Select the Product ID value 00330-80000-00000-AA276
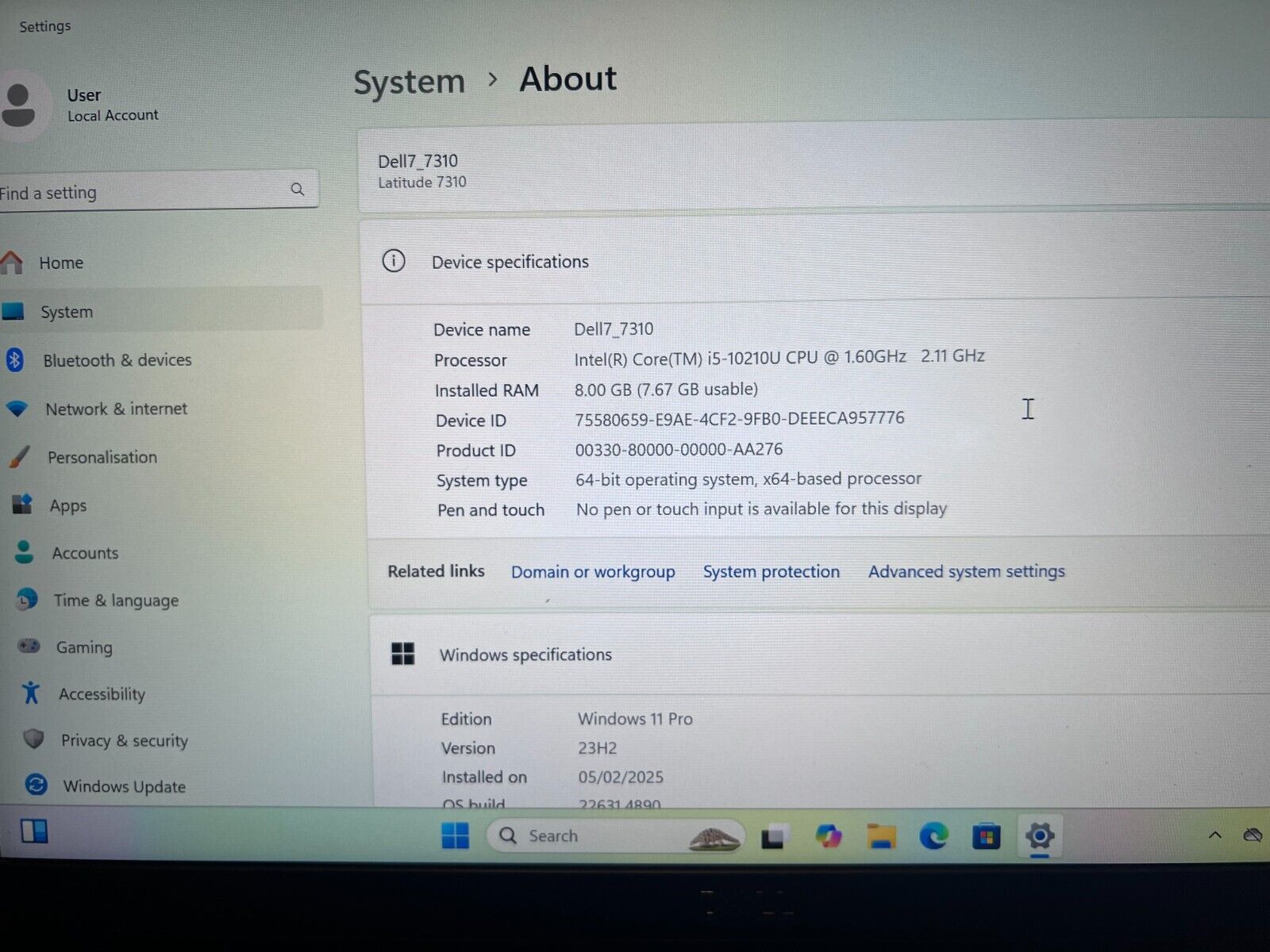Viewport: 1270px width, 952px height. coord(679,449)
